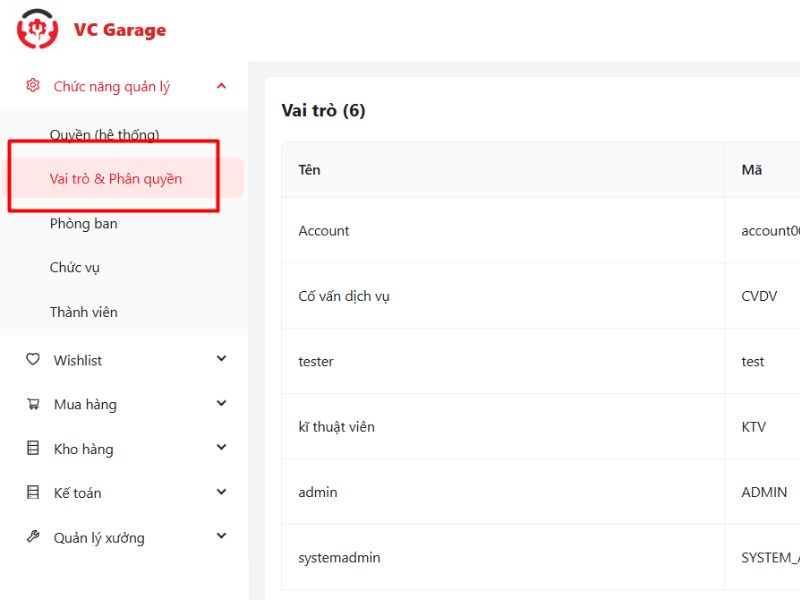Click the wrench icon for Quản lý xưởng
This screenshot has width=800, height=600.
pyautogui.click(x=33, y=537)
